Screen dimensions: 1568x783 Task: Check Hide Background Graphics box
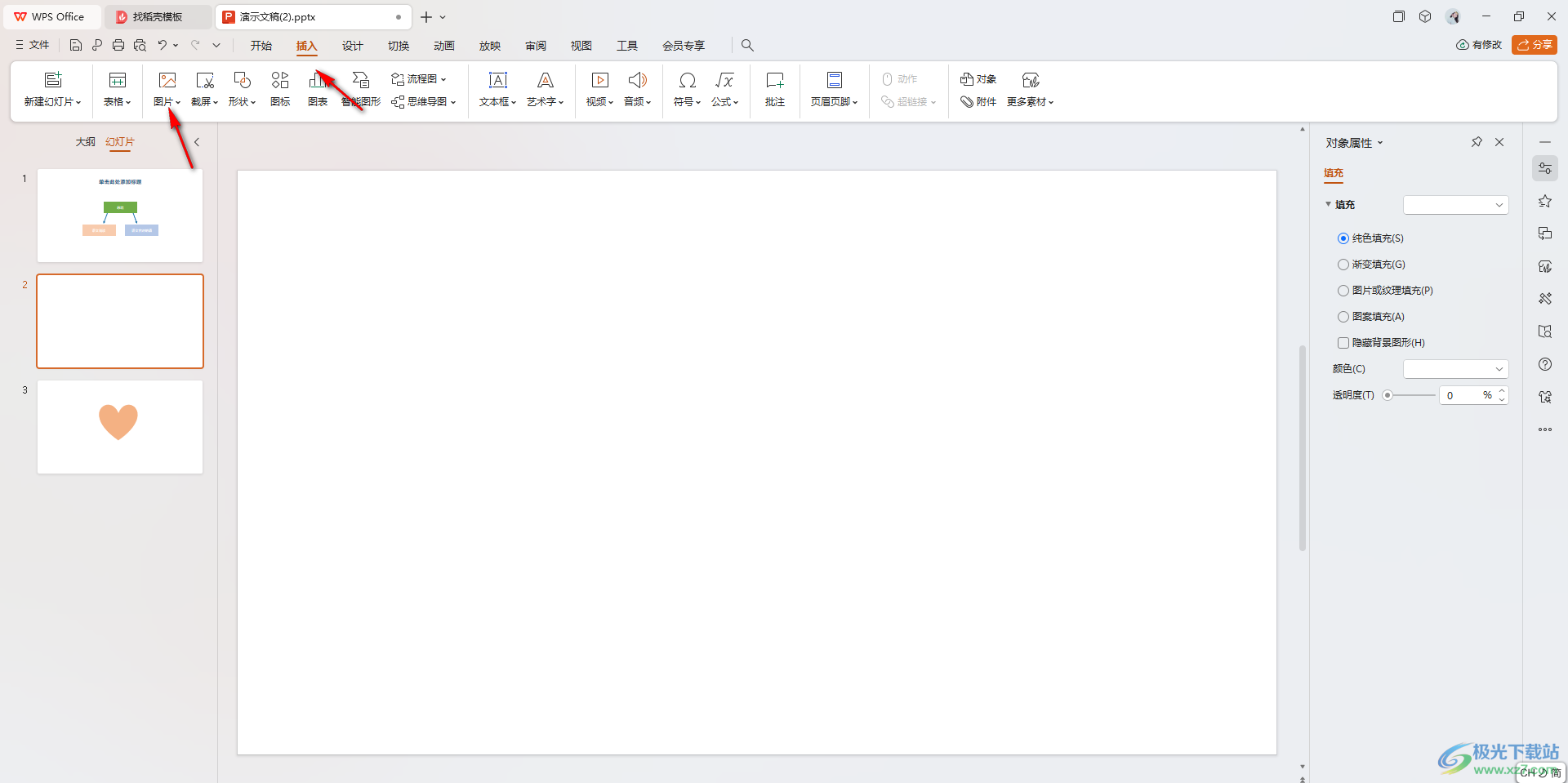tap(1343, 343)
